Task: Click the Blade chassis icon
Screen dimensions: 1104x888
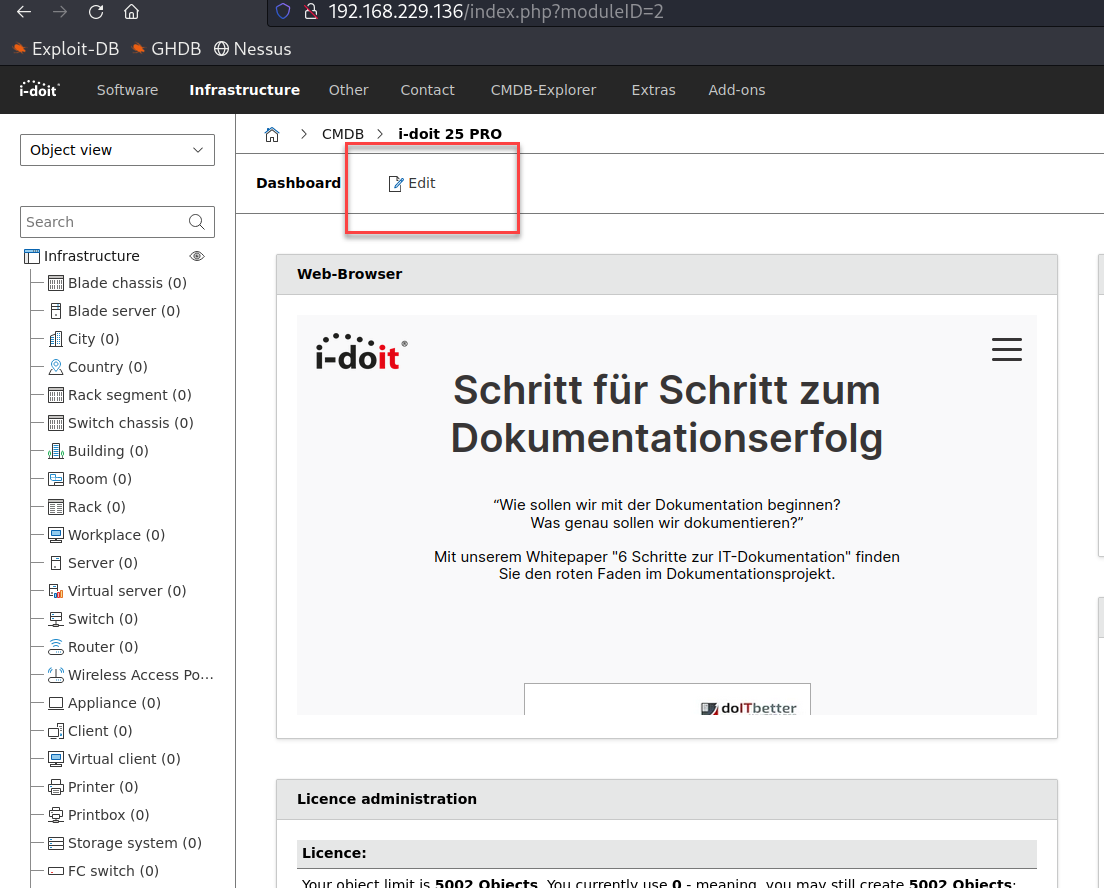Action: click(56, 283)
